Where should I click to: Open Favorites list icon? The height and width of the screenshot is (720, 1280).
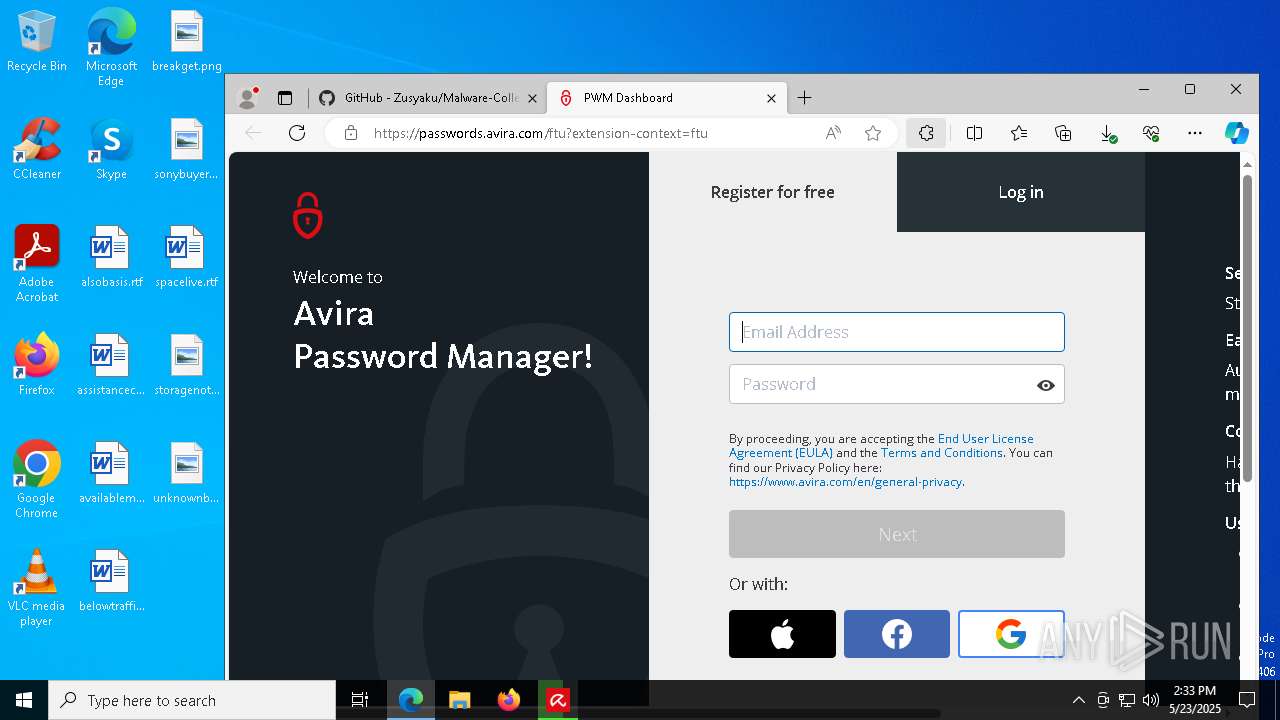pos(1019,133)
